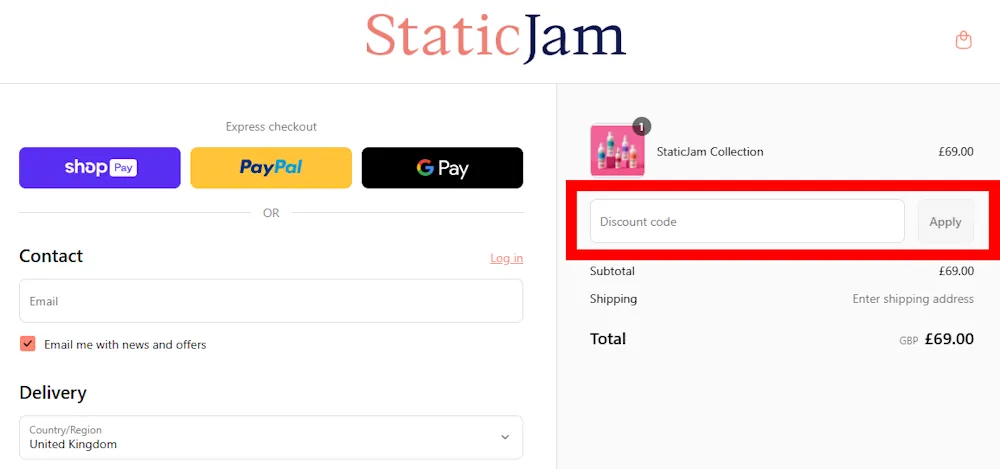Click the Enter shipping address text

click(913, 299)
